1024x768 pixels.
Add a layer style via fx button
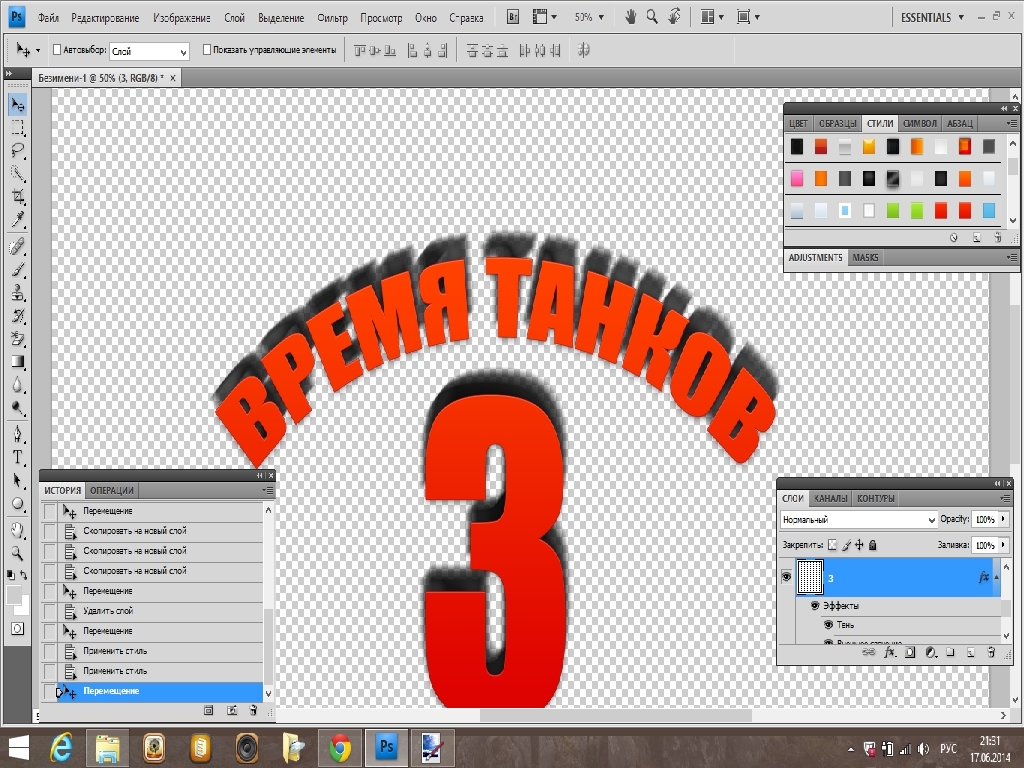[x=890, y=652]
